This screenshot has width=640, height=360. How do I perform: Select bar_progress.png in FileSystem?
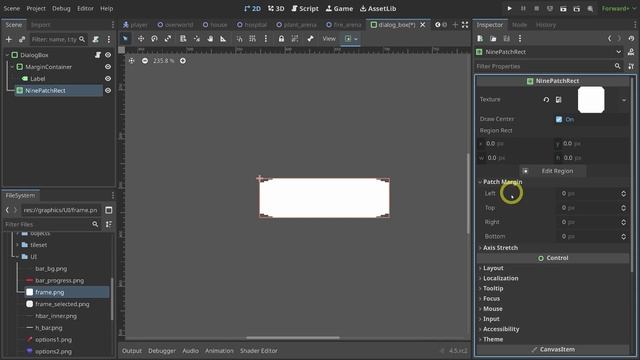pyautogui.click(x=60, y=280)
